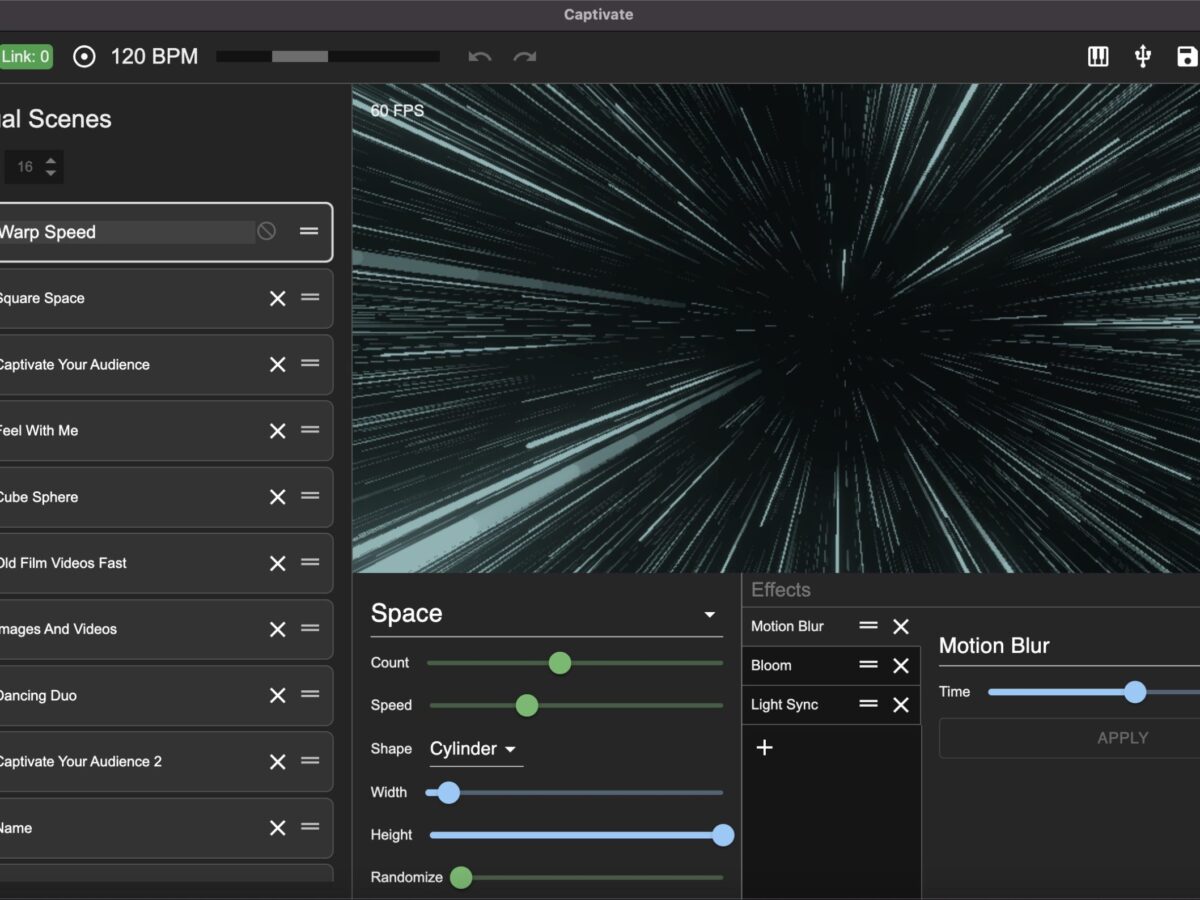
Task: Open the Space visualizer dropdown
Action: click(709, 615)
